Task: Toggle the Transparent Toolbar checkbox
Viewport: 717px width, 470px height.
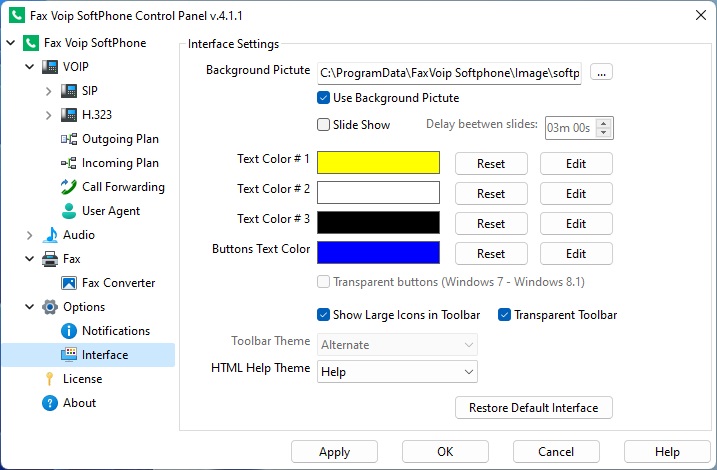Action: [504, 315]
